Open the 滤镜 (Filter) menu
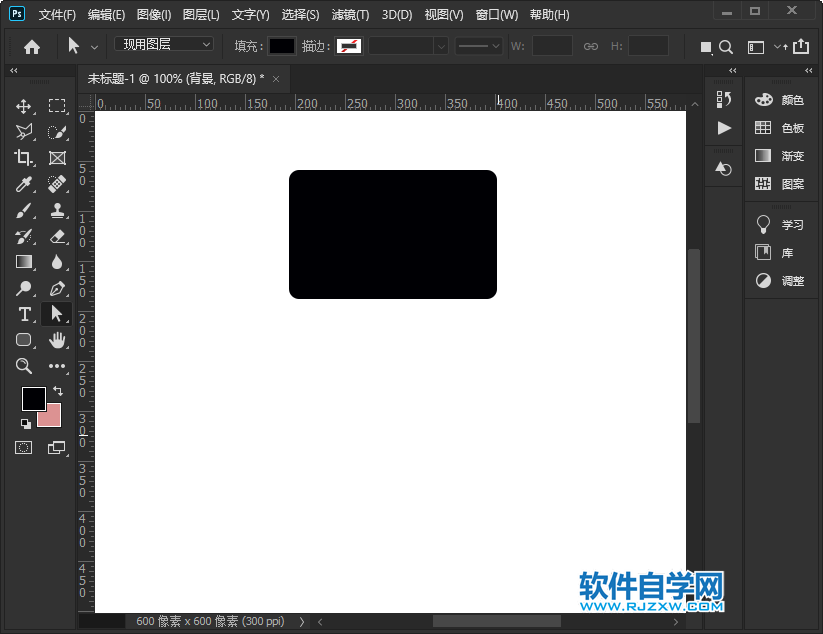Viewport: 823px width, 634px height. tap(350, 14)
